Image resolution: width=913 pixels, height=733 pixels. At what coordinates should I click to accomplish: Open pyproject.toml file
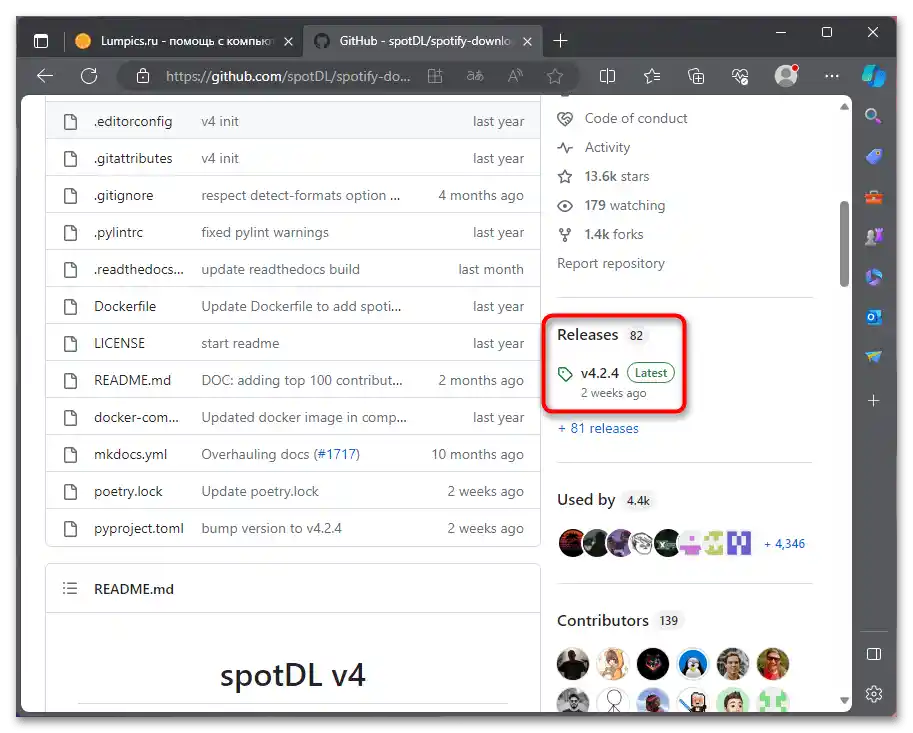[139, 528]
